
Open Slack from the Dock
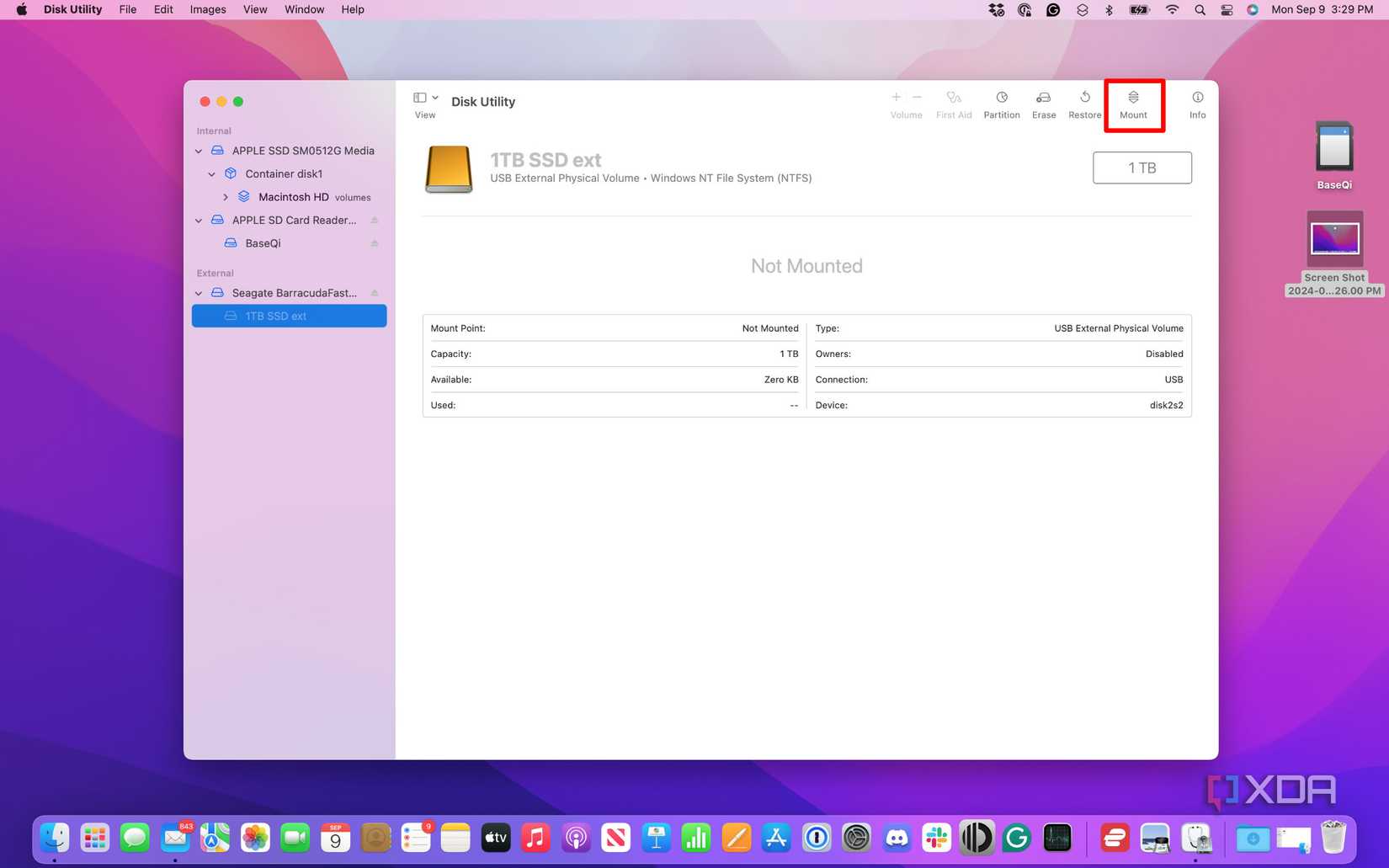tap(936, 838)
